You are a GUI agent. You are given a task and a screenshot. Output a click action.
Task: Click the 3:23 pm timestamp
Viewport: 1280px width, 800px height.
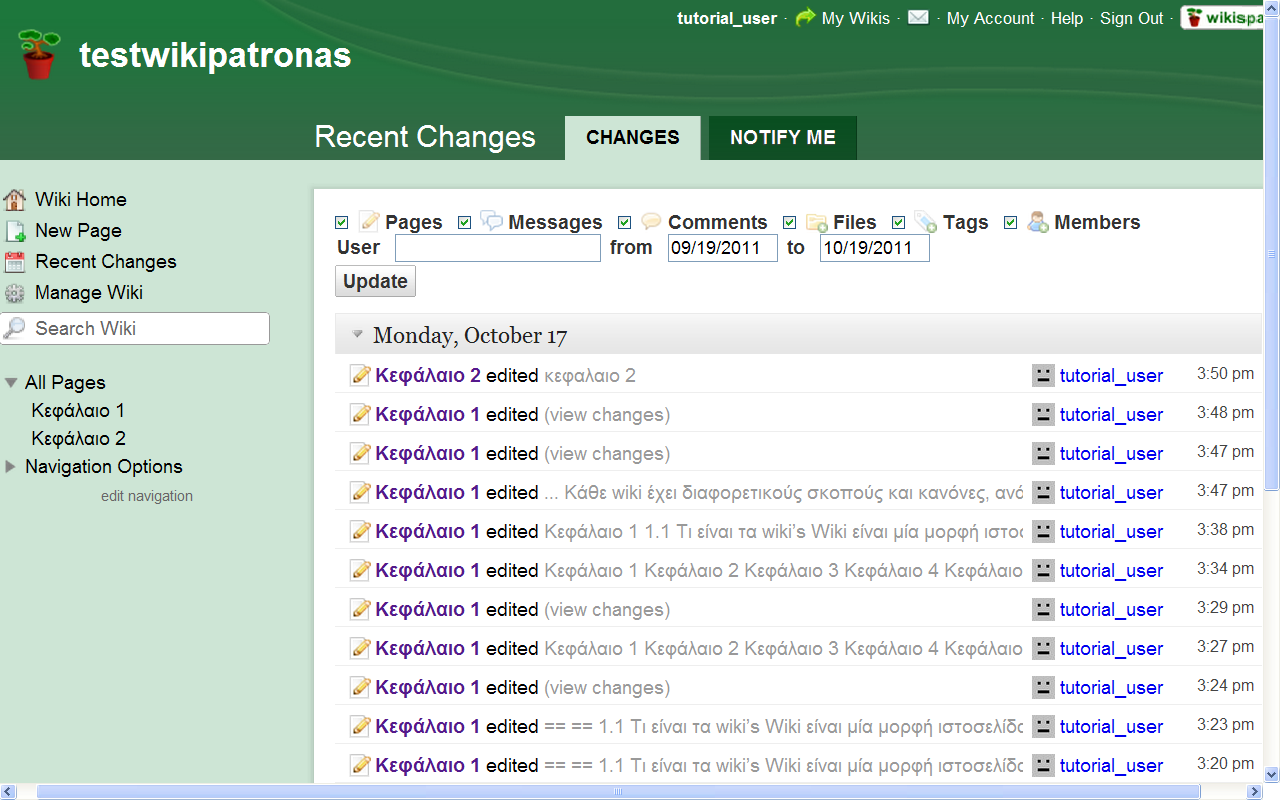1225,725
